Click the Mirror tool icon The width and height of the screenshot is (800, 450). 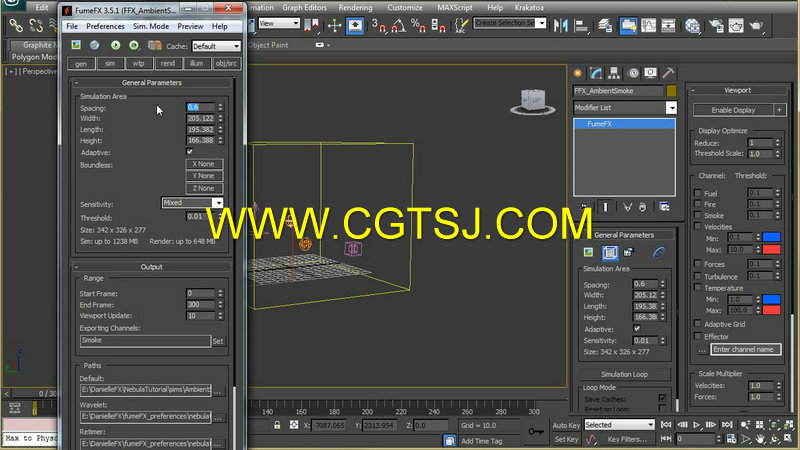click(x=560, y=26)
